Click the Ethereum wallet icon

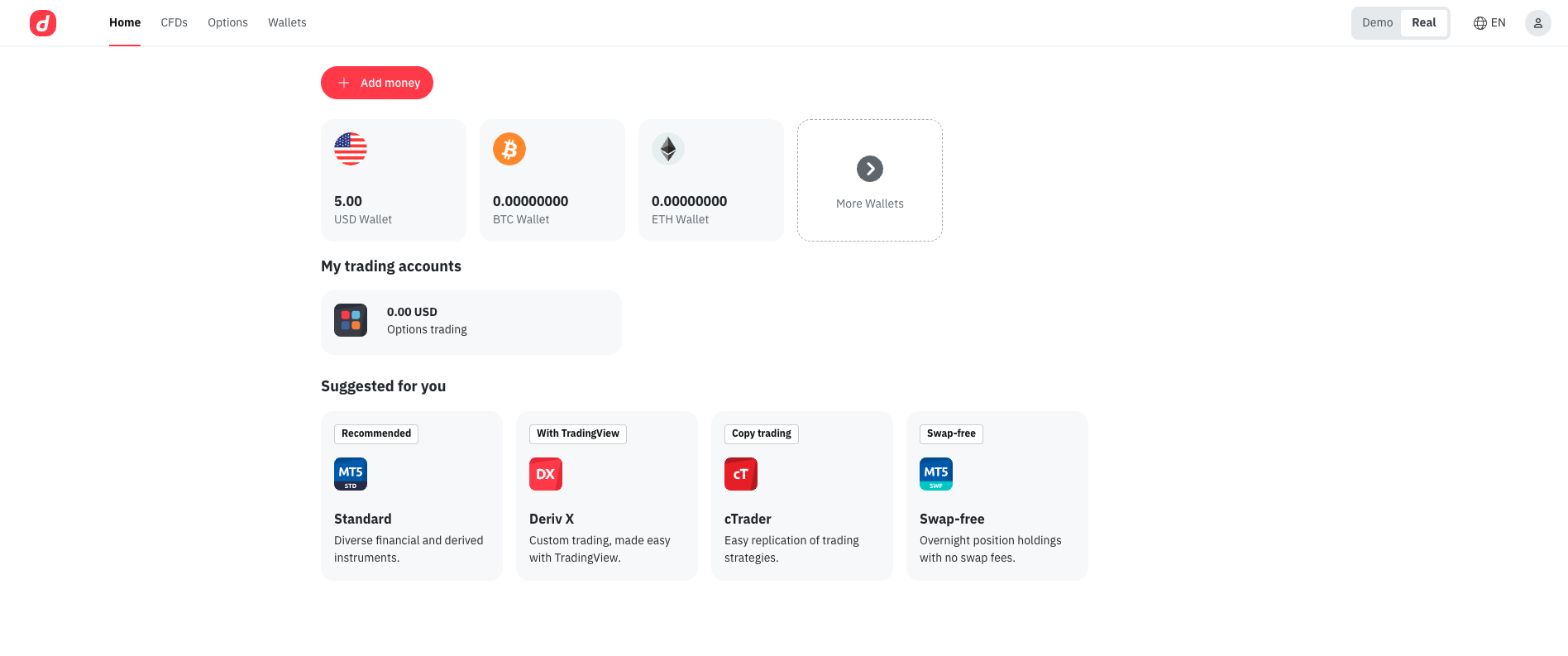click(x=668, y=149)
